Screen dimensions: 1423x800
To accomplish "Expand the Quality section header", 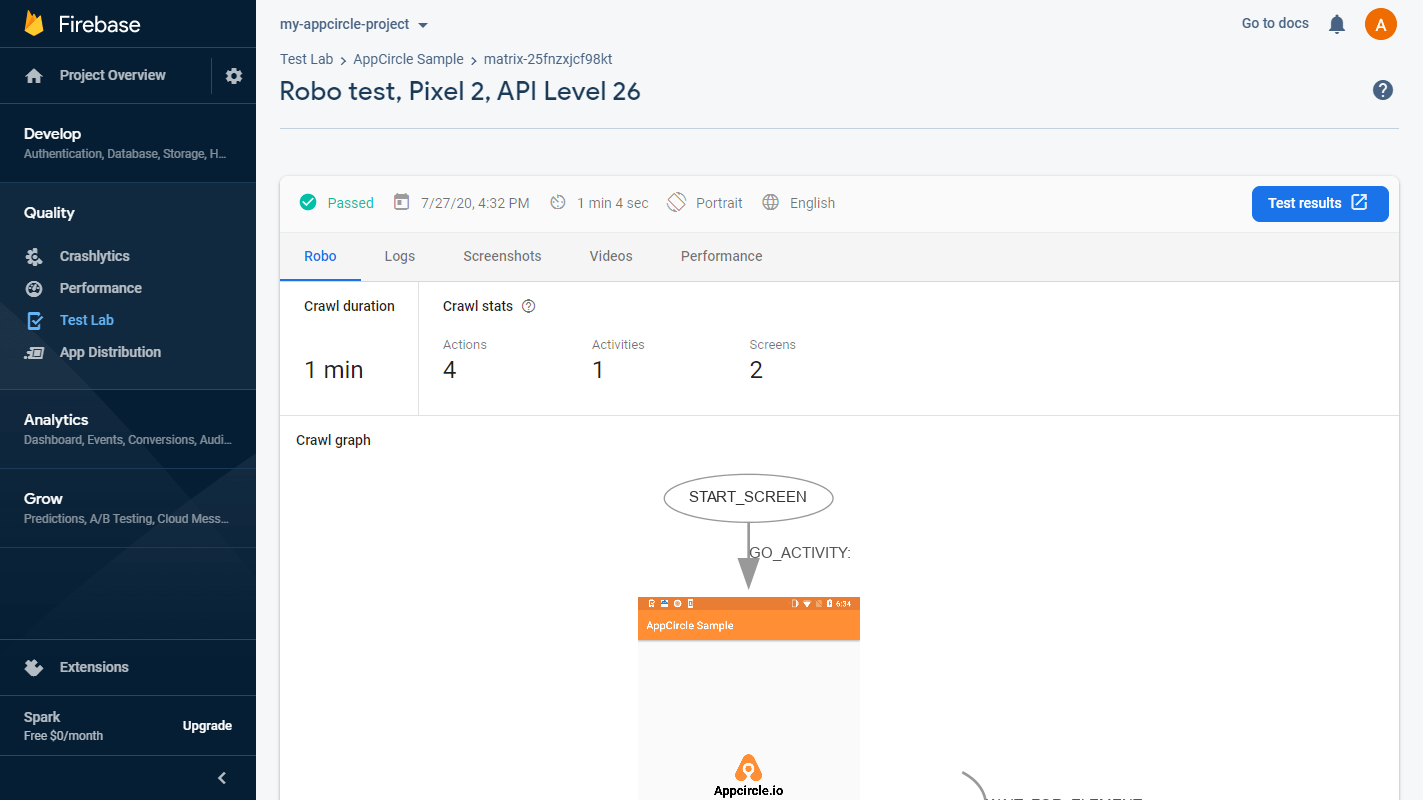I will coord(49,213).
